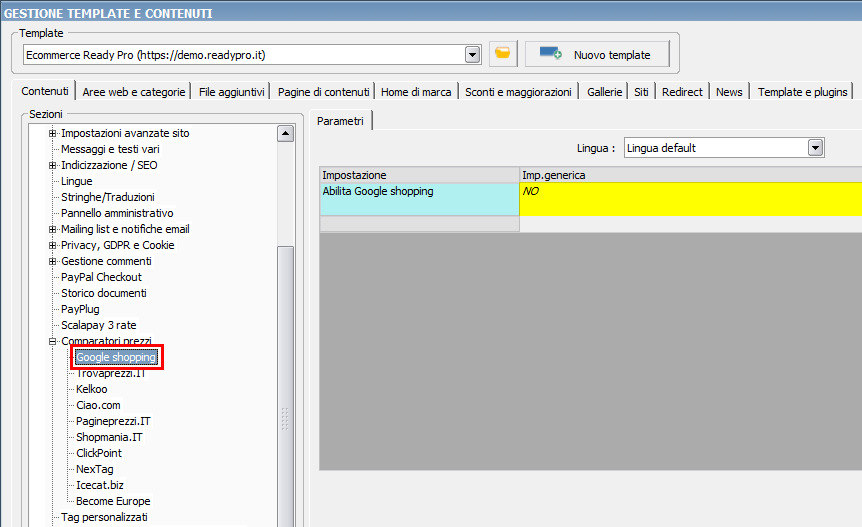Select Google shopping in the tree

[116, 357]
